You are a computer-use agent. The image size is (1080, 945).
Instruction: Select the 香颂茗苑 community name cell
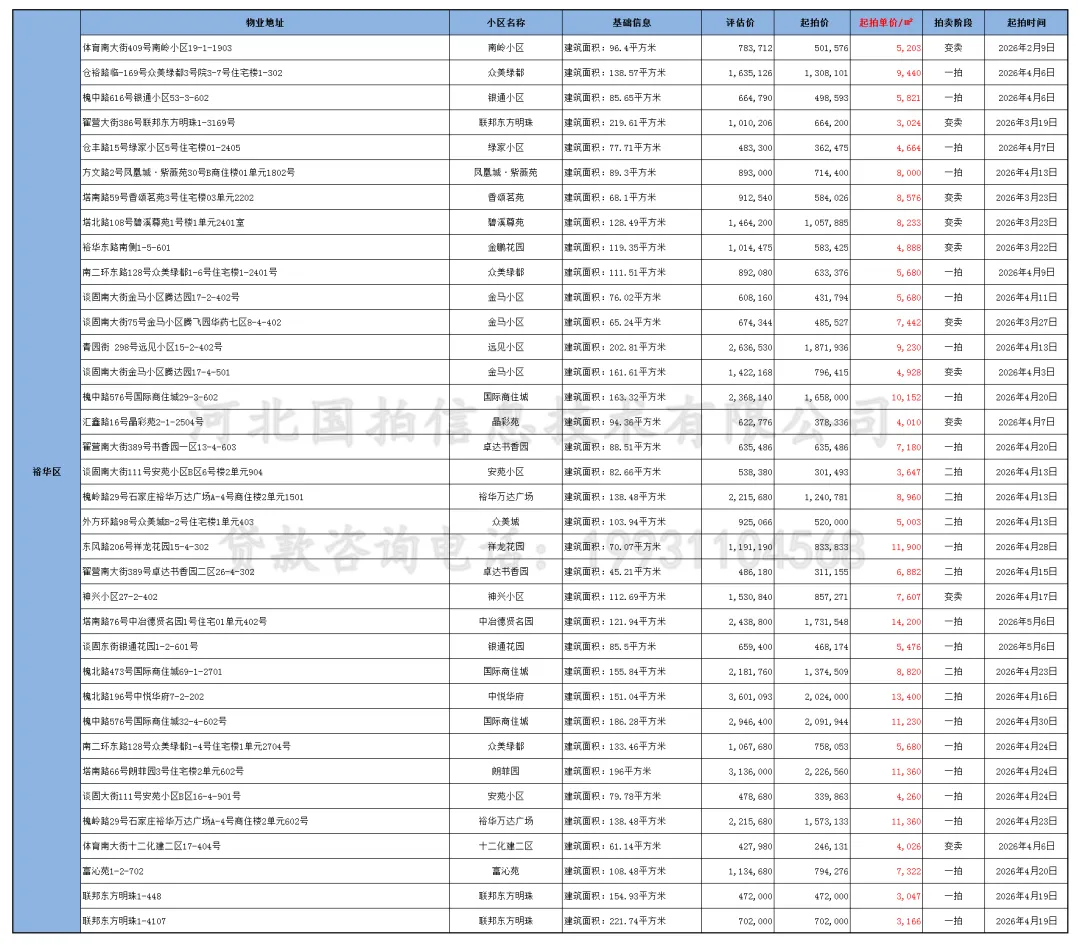(x=506, y=198)
